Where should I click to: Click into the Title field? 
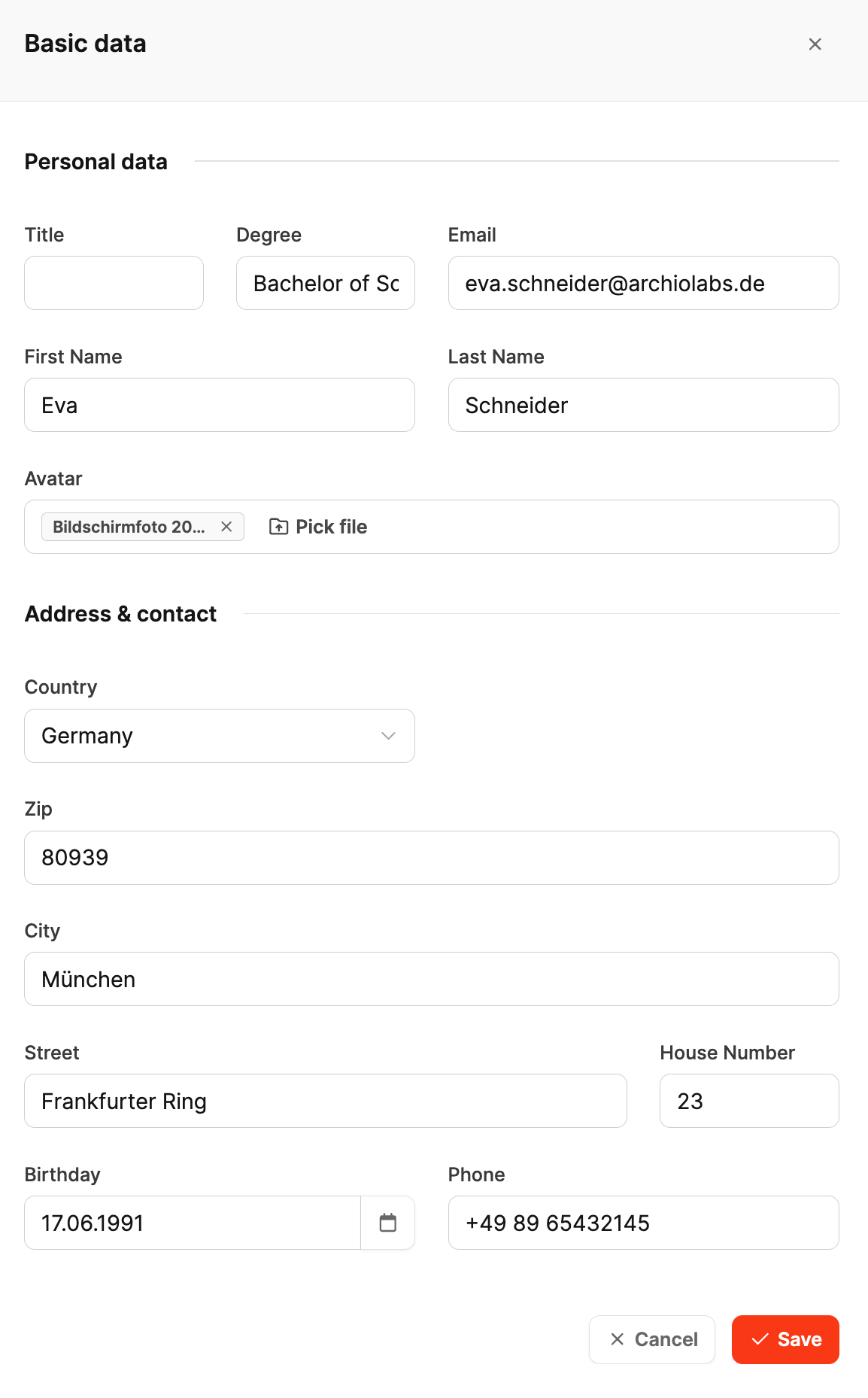[114, 283]
